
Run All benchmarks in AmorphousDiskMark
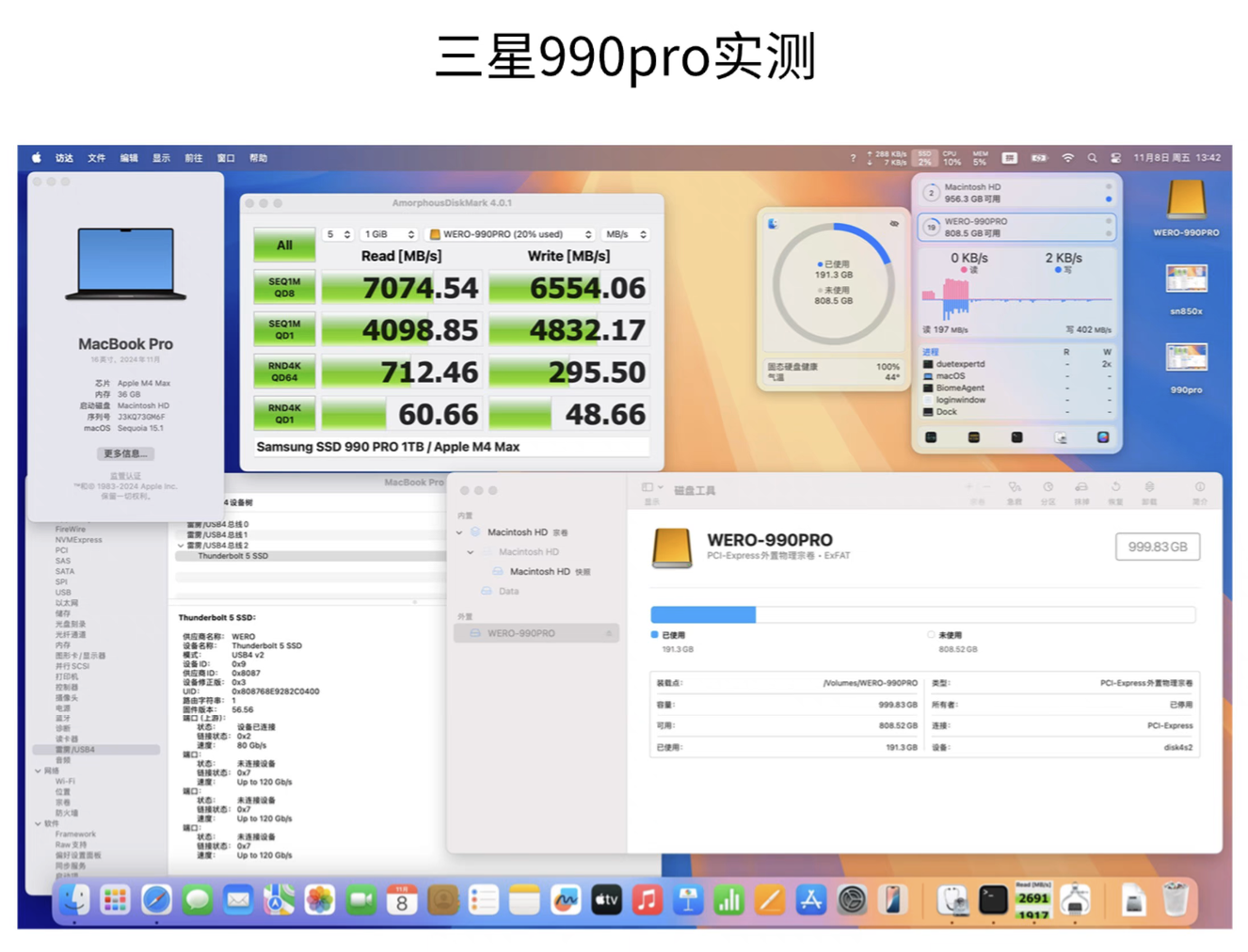(284, 246)
